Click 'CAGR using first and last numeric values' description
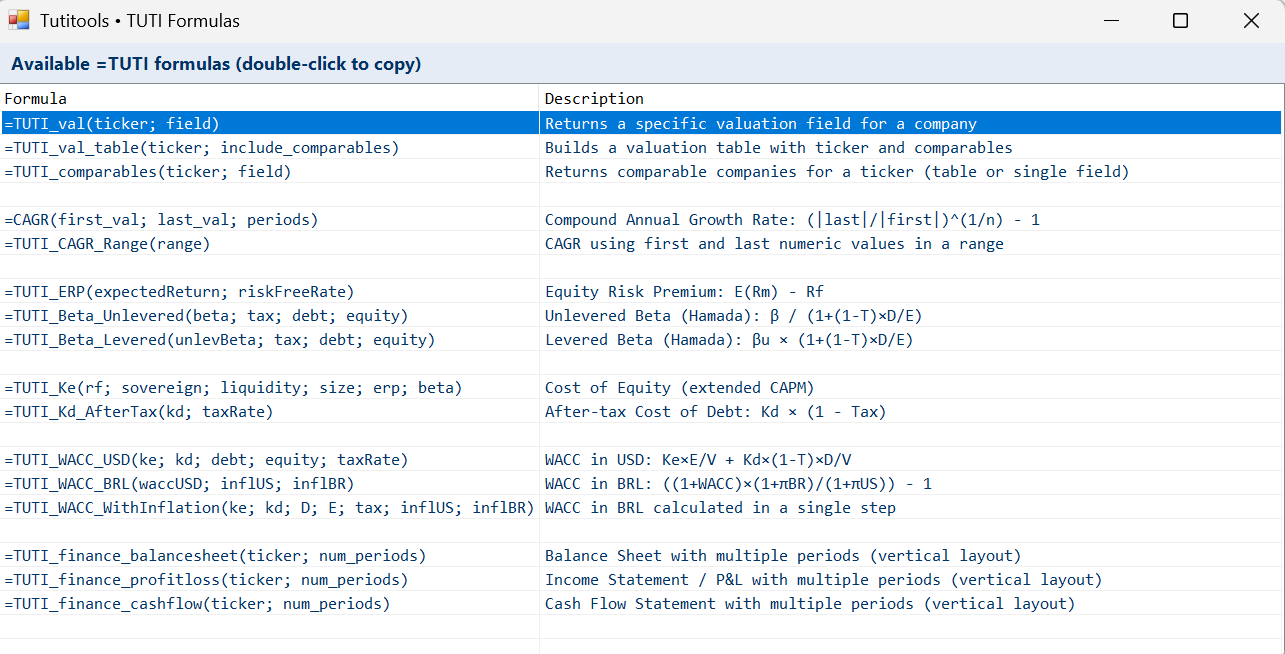 [774, 244]
